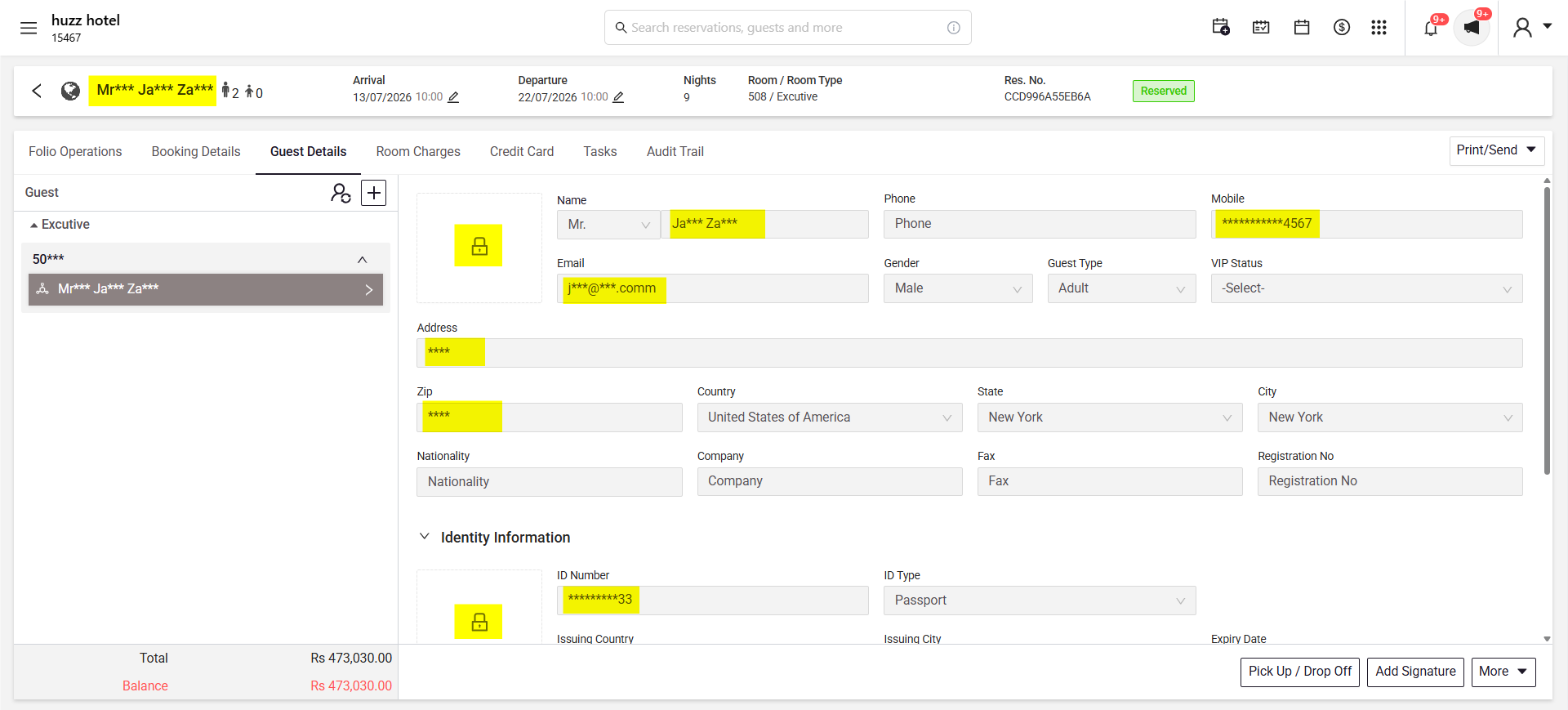Viewport: 1568px width, 710px height.
Task: Click the Fax input field
Action: pos(1110,482)
